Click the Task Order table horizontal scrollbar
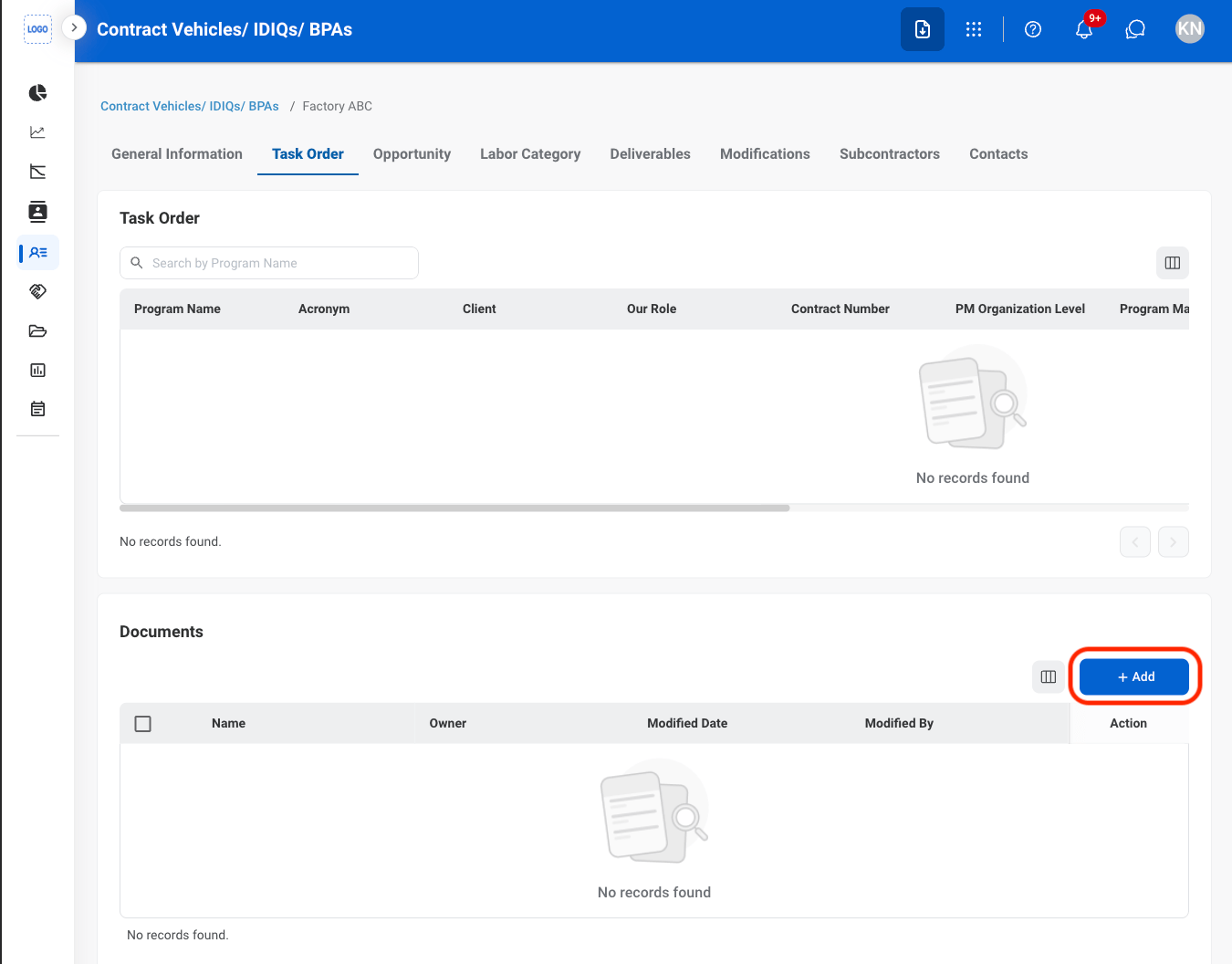 pos(454,508)
